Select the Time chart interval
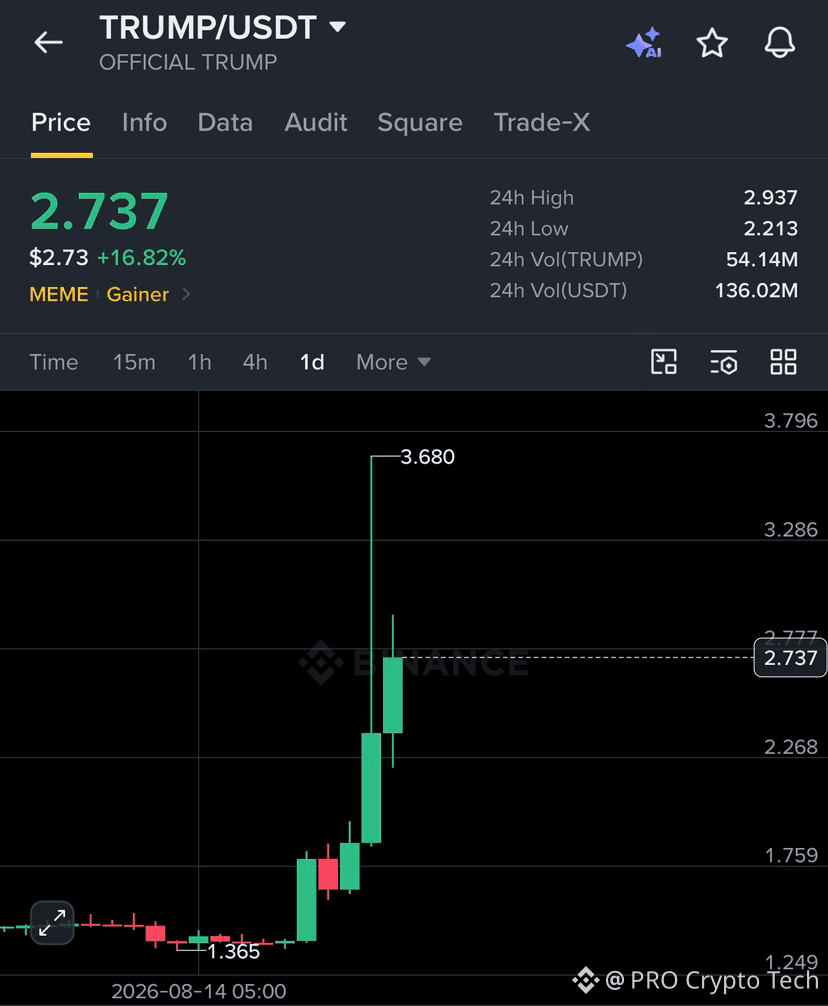This screenshot has height=1006, width=828. click(x=54, y=362)
